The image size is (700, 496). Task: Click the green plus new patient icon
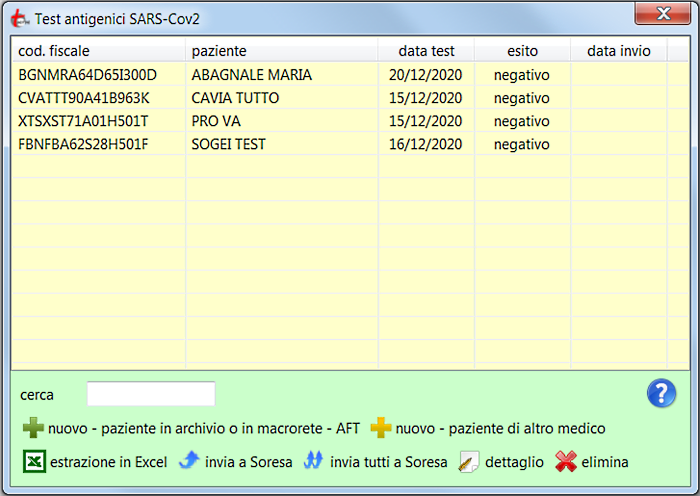(33, 429)
